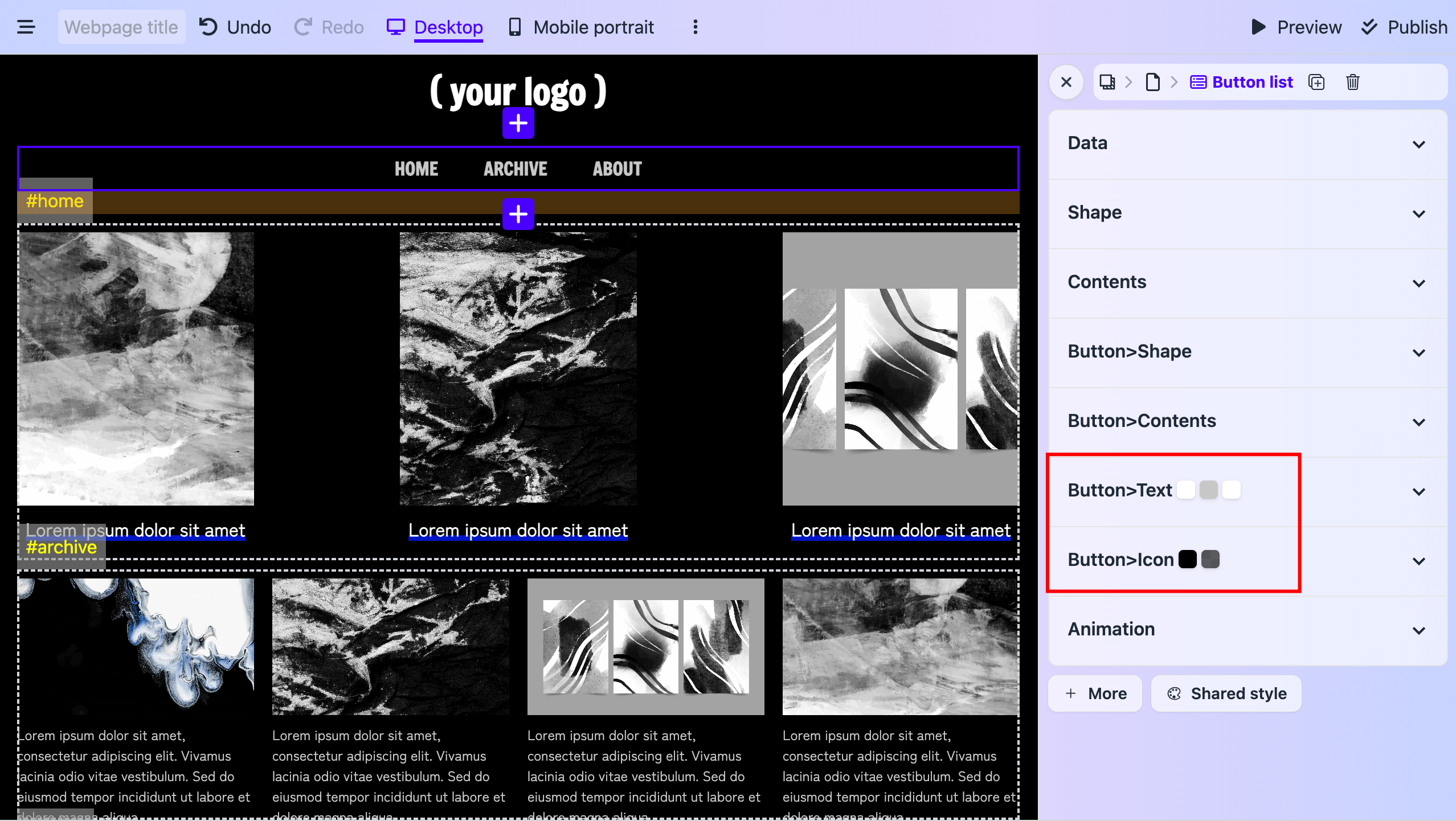The height and width of the screenshot is (821, 1456).
Task: Switch to Mobile portrait view
Action: click(x=581, y=27)
